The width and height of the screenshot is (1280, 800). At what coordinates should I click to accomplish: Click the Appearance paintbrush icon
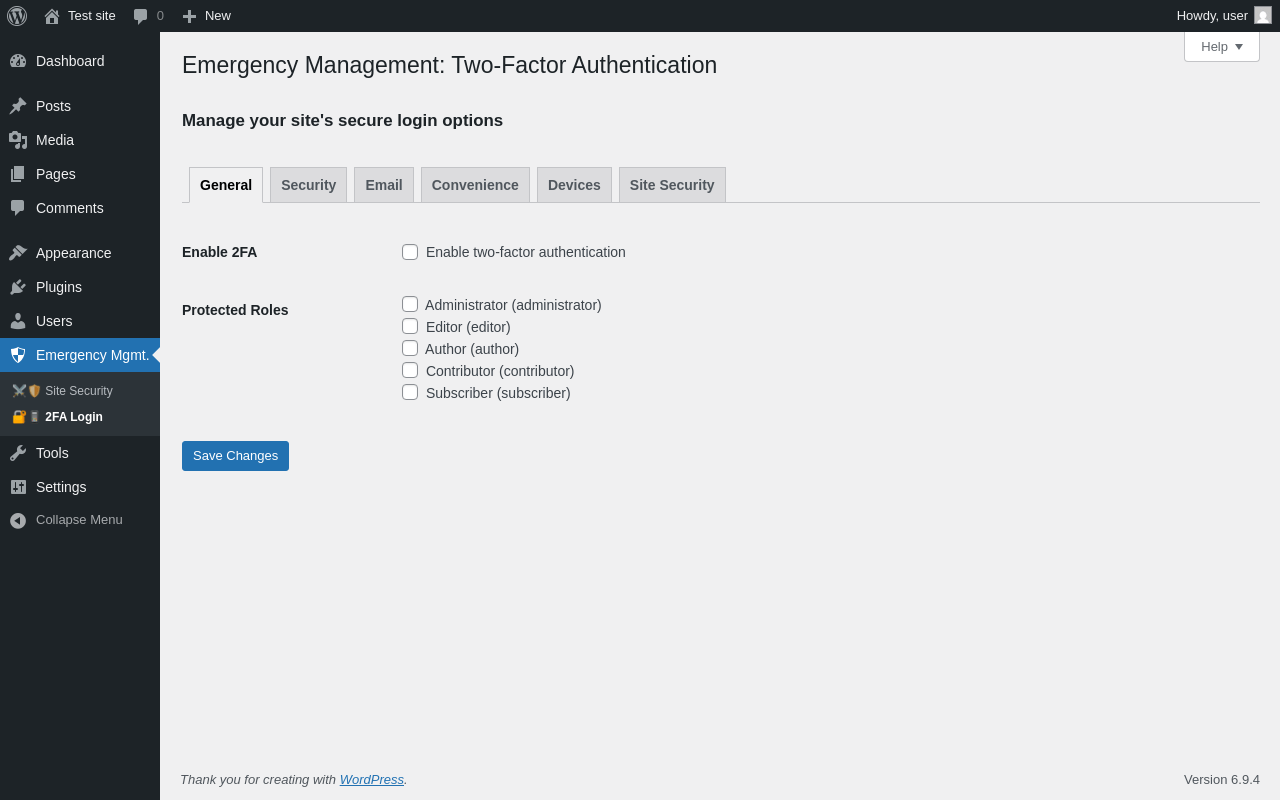18,253
